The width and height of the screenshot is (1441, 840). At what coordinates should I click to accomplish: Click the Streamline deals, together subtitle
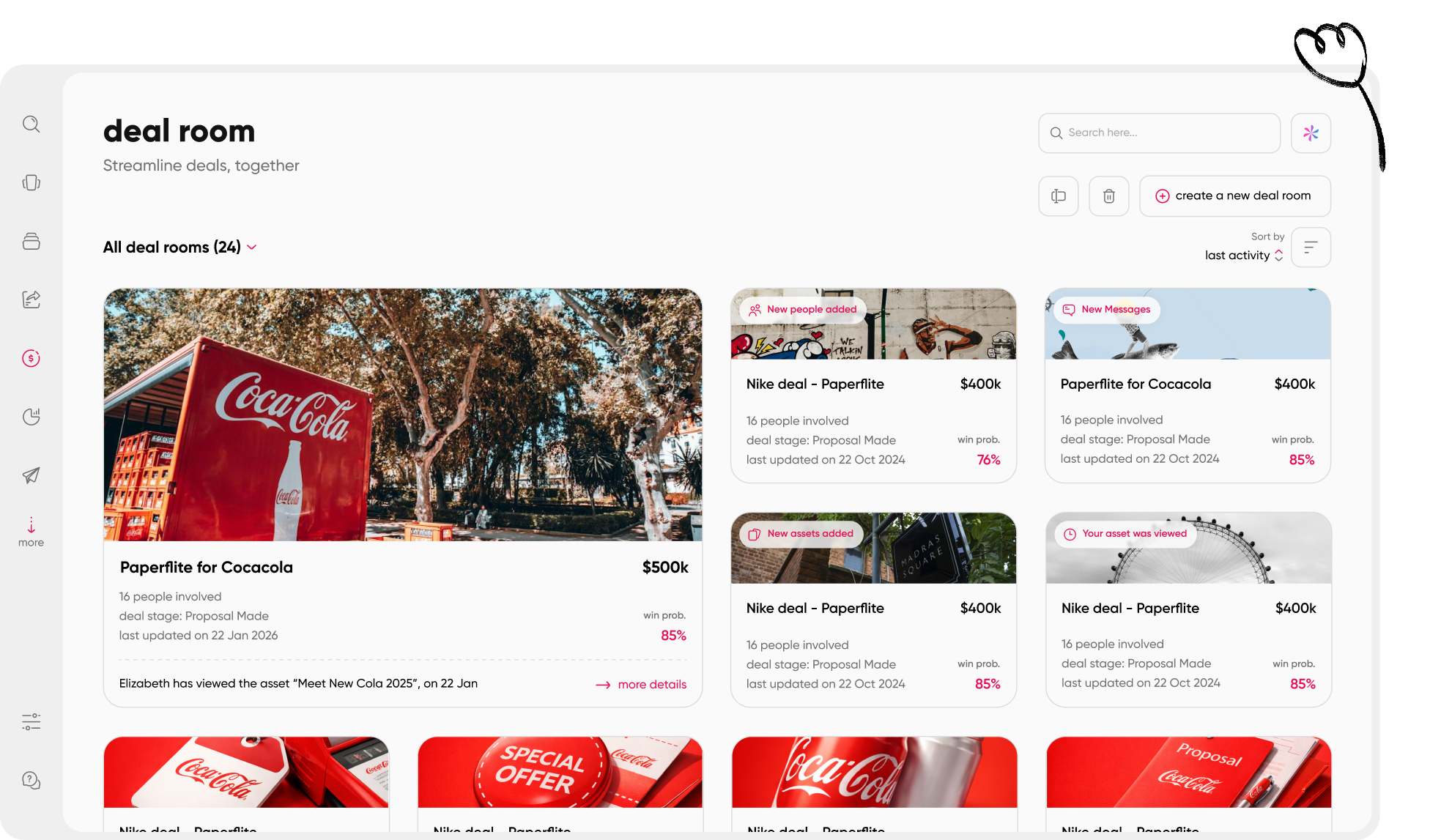[x=201, y=166]
